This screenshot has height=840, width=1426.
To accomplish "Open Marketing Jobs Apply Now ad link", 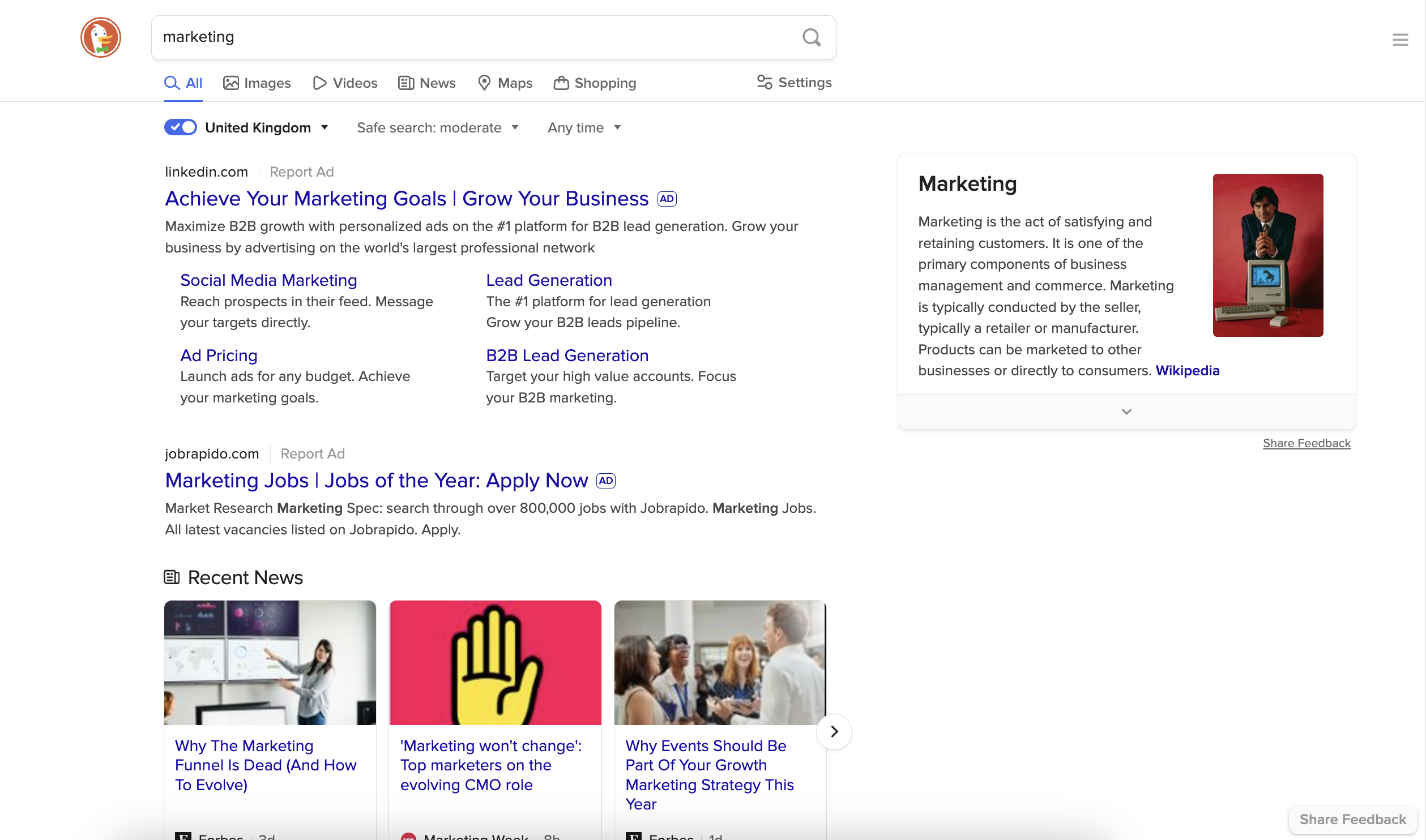I will tap(376, 481).
